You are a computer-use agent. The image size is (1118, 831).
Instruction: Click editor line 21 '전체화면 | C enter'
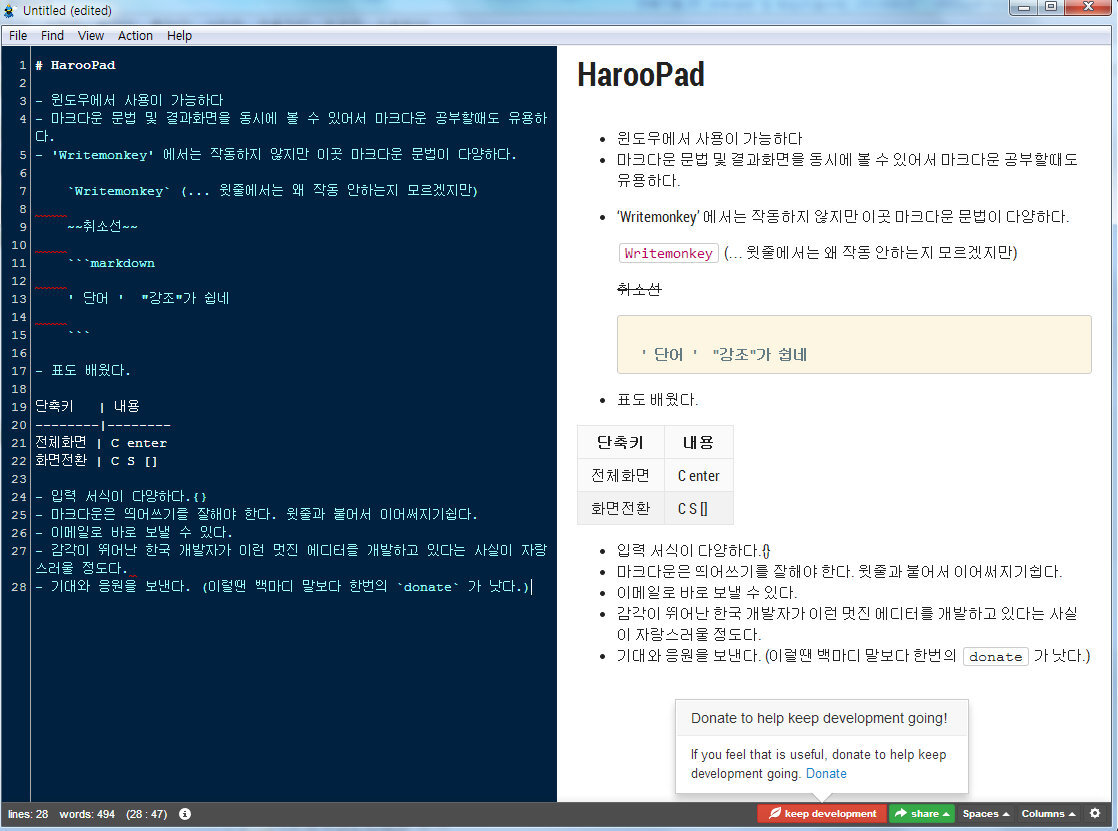(x=101, y=442)
